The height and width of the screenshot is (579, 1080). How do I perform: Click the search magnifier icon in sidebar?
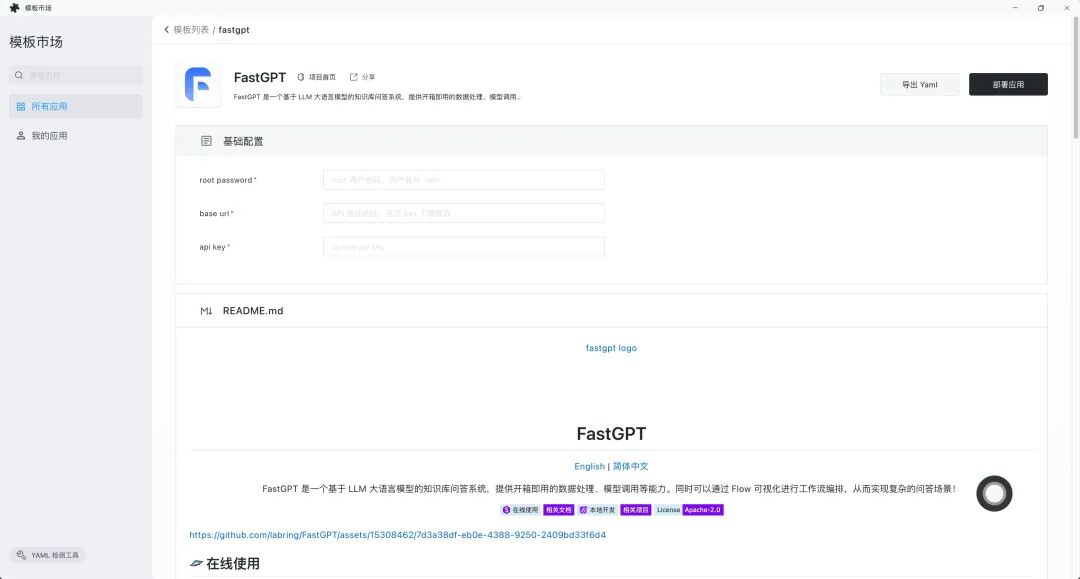coord(19,75)
